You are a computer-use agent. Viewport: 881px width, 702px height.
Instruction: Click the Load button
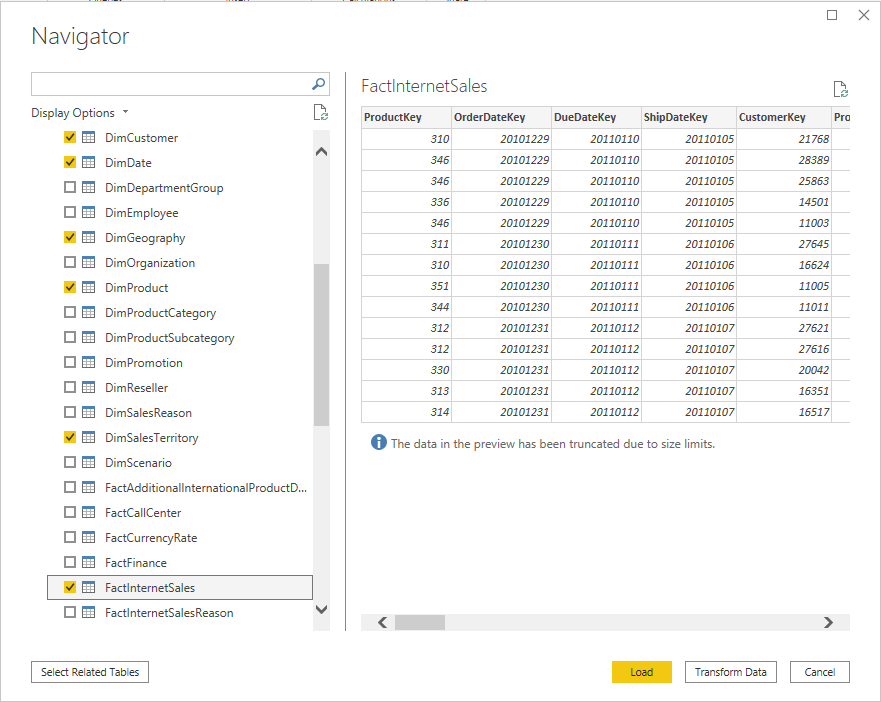641,672
